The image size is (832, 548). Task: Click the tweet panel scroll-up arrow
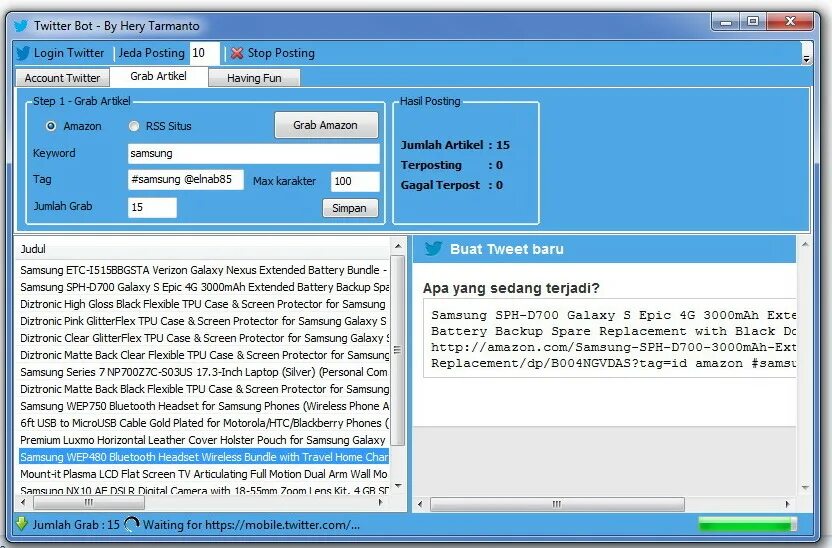pos(805,245)
